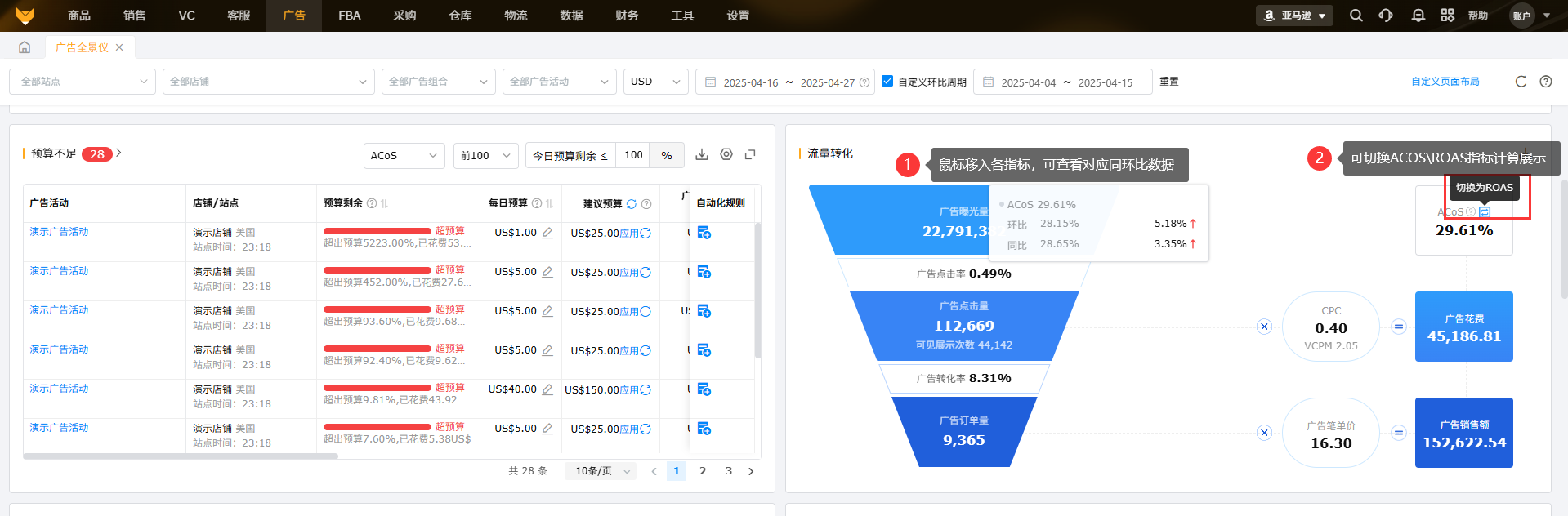Open the 前100 ranking dropdown
This screenshot has width=1568, height=516.
point(485,155)
